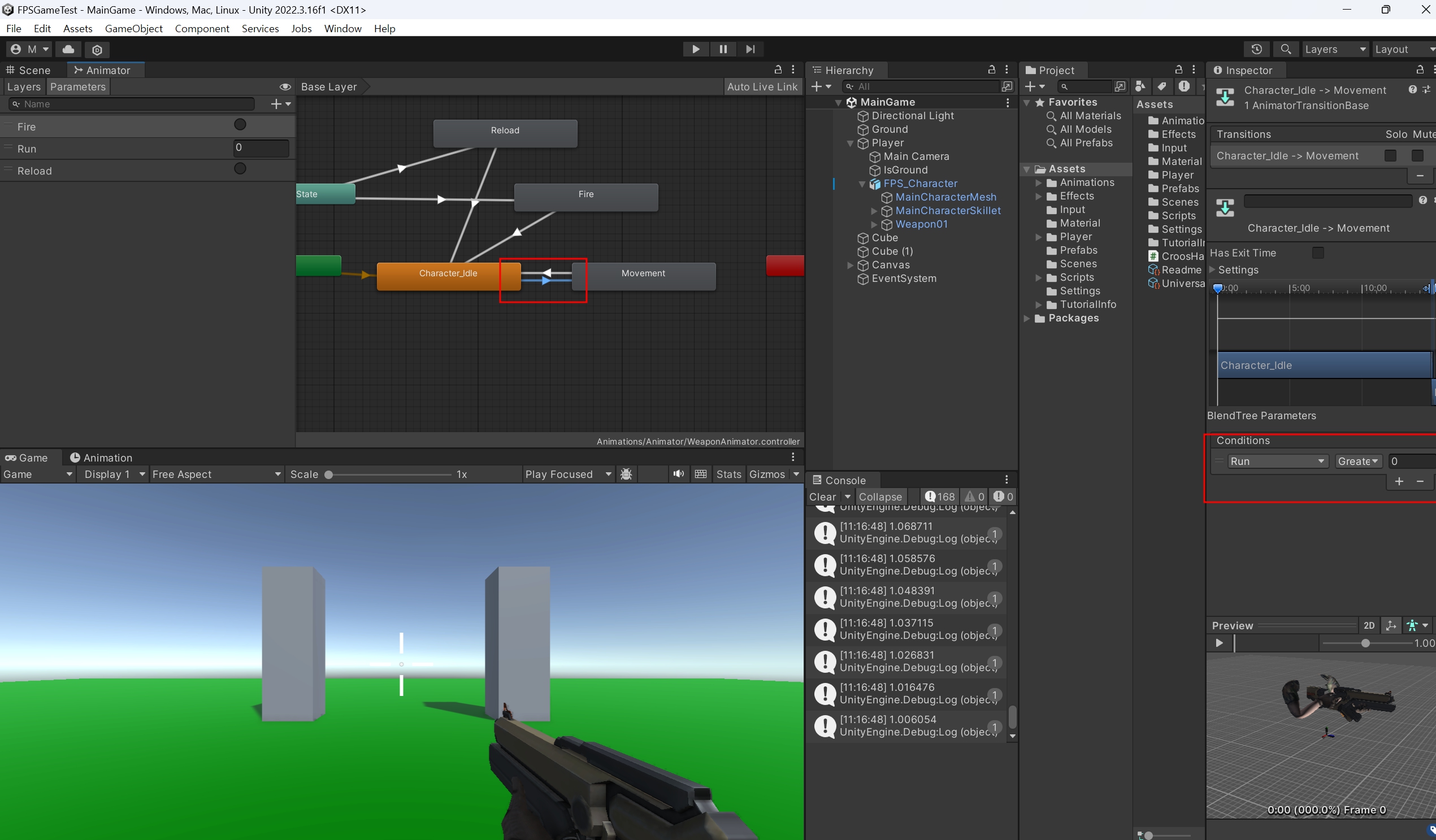
Task: Switch to the Animator Layers tab
Action: click(x=23, y=86)
